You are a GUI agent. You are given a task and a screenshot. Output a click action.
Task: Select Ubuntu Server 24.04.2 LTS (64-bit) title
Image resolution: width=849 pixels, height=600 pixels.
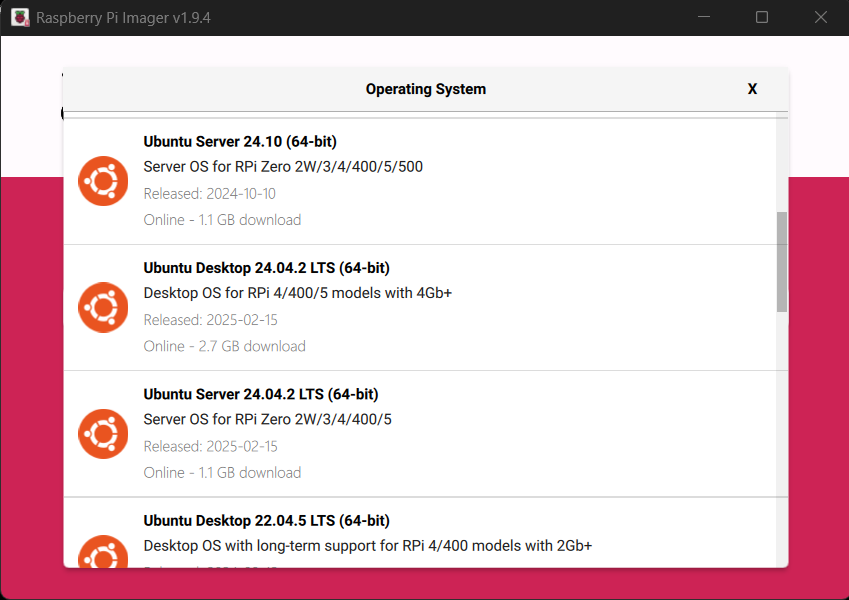pyautogui.click(x=260, y=394)
